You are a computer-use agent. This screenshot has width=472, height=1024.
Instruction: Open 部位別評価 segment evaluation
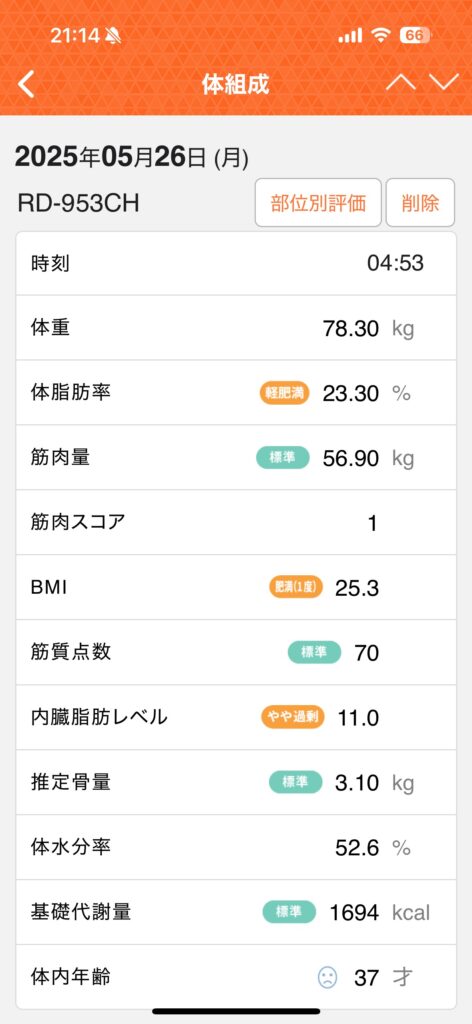[318, 202]
